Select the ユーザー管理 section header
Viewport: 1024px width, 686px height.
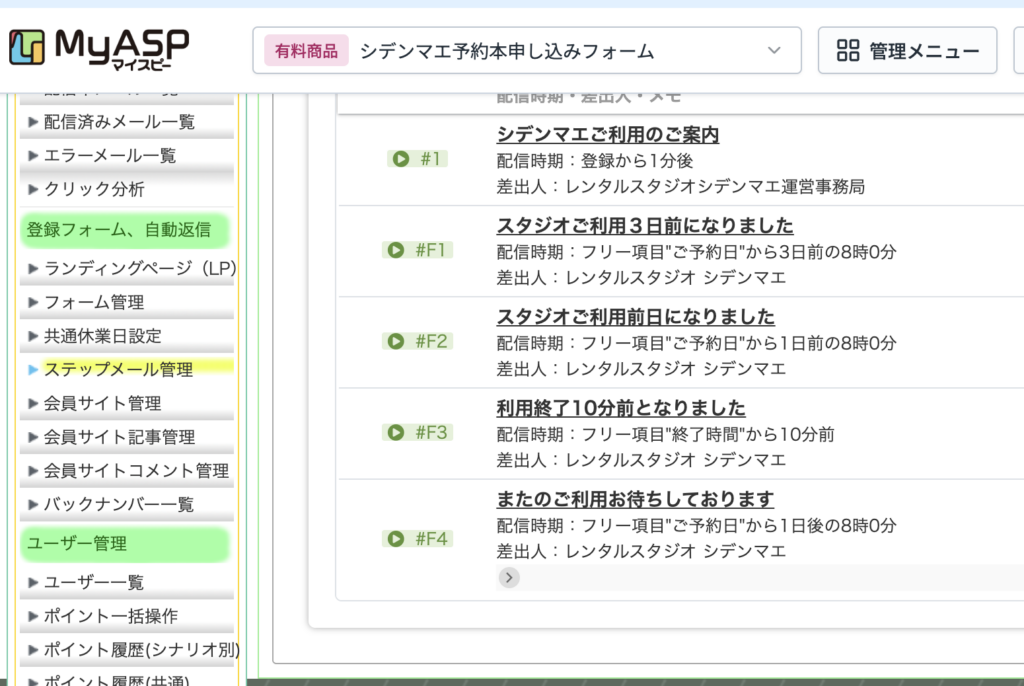pyautogui.click(x=124, y=544)
